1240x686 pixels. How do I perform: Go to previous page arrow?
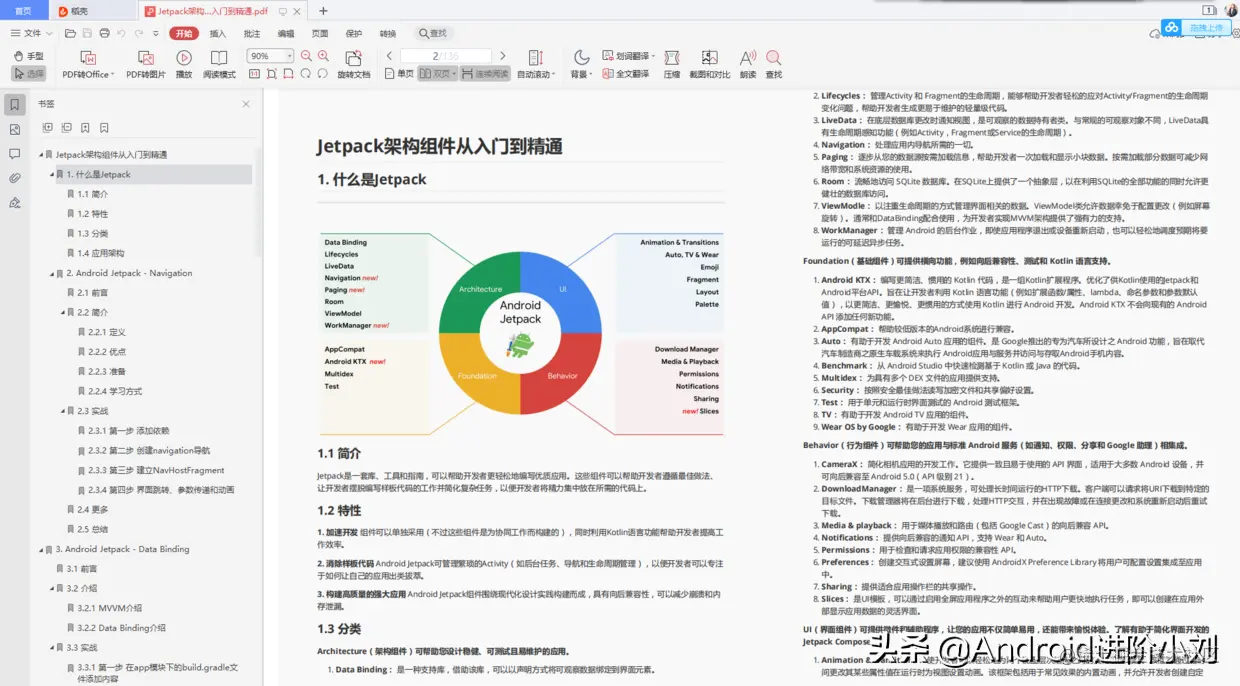[390, 56]
